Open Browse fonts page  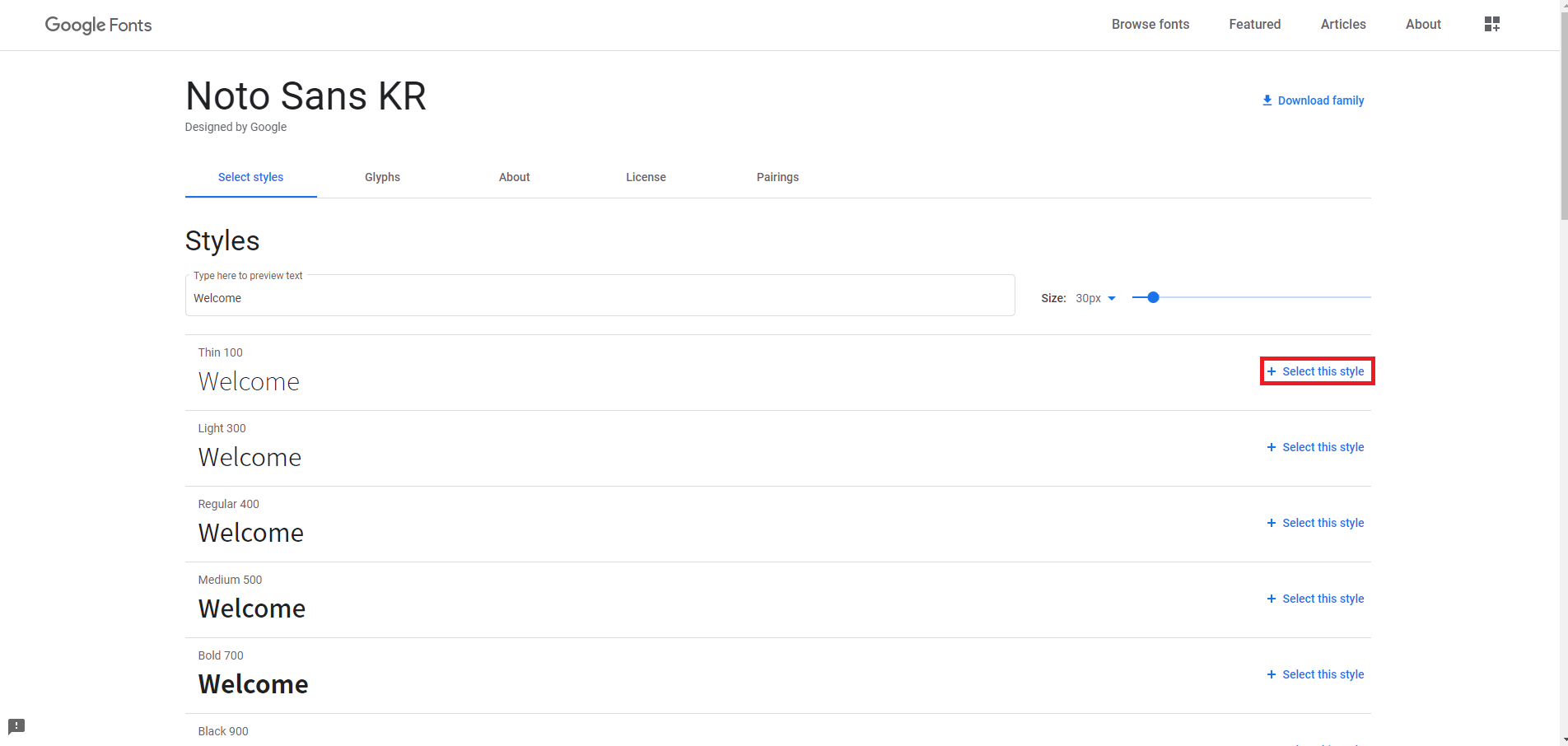(1150, 24)
